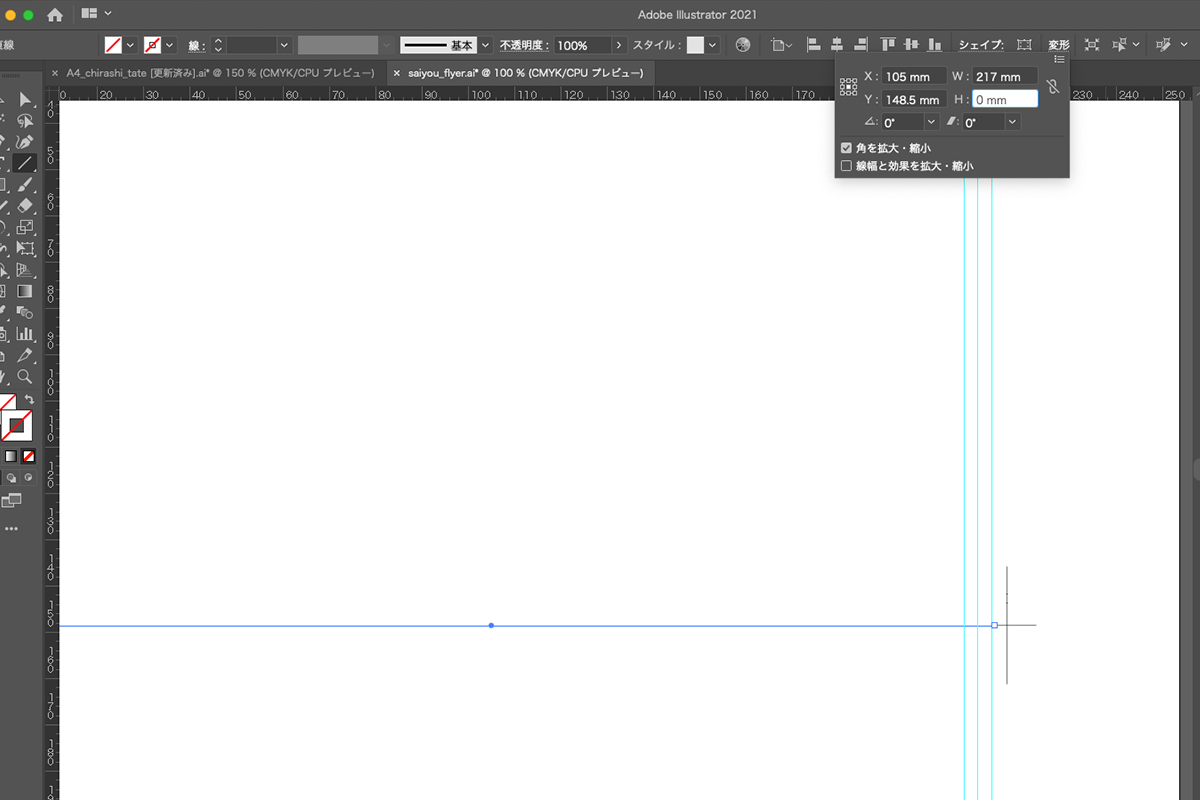Select the Paintbrush tool
1200x800 pixels.
[x=25, y=185]
